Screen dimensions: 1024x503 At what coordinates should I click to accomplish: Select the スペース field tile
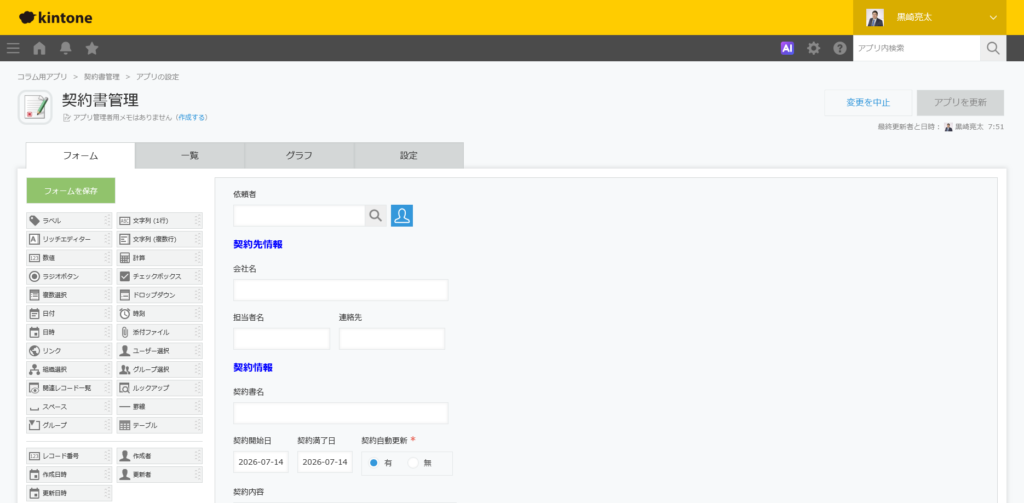tap(69, 407)
